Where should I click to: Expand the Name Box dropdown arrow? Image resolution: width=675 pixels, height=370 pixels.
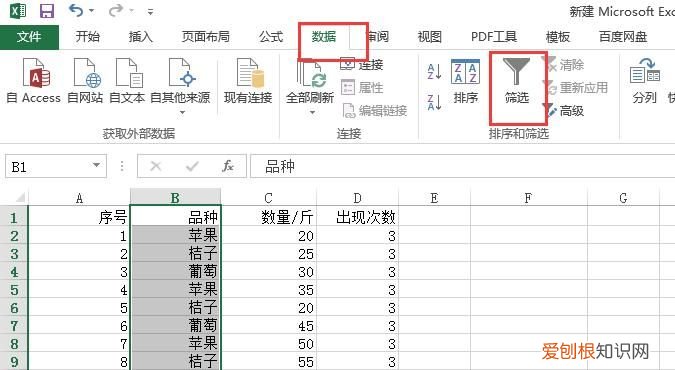97,165
